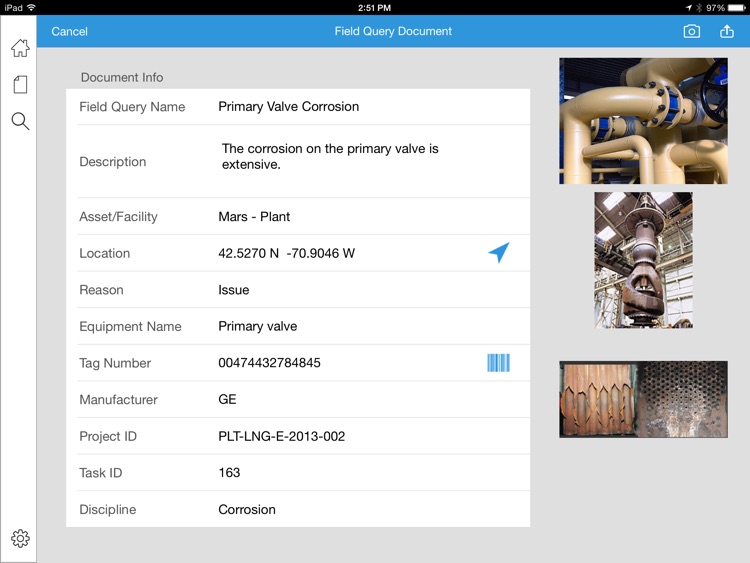
Task: Change the Discipline value Corrosion
Action: point(247,509)
